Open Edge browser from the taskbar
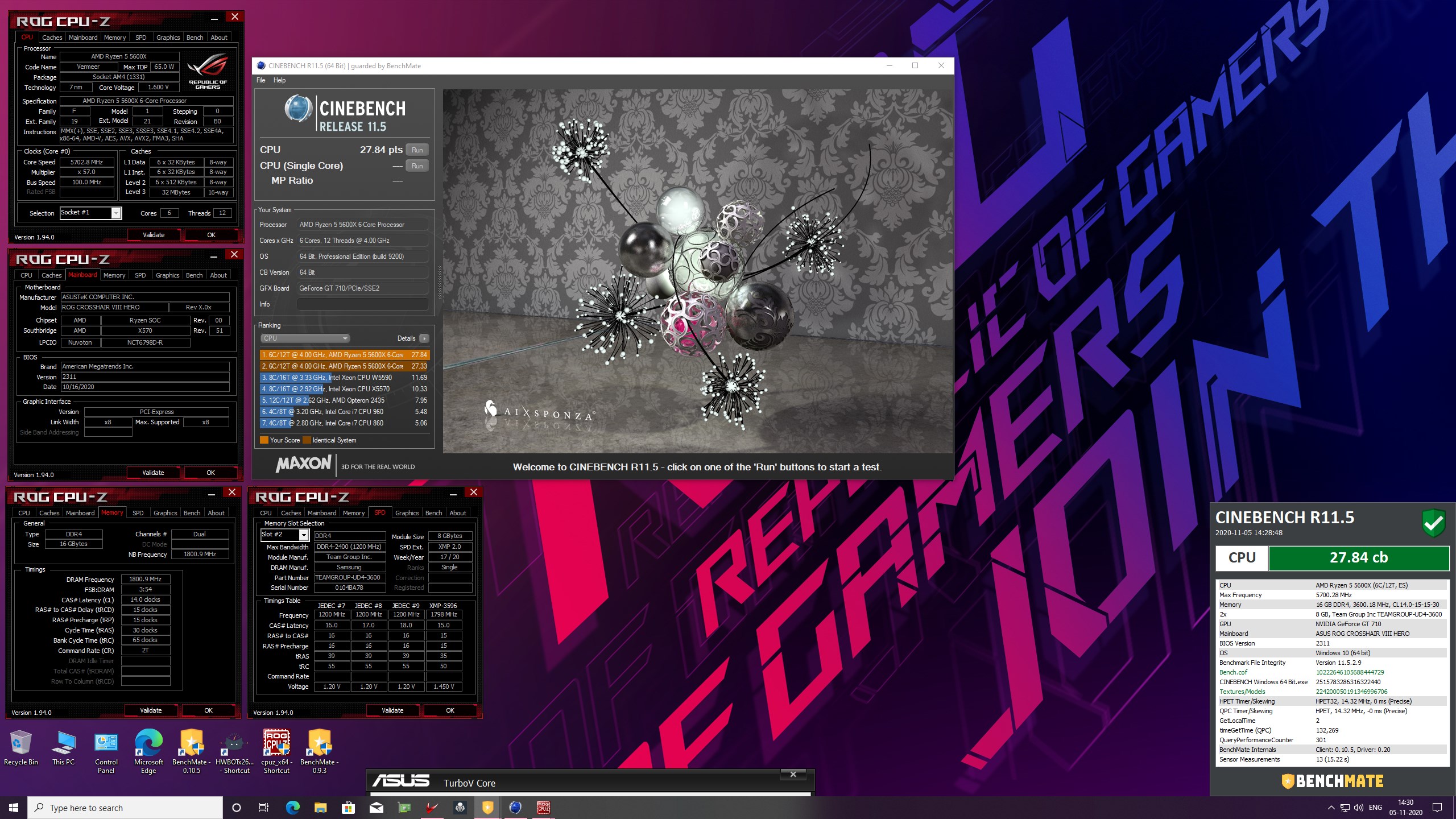 click(x=292, y=808)
